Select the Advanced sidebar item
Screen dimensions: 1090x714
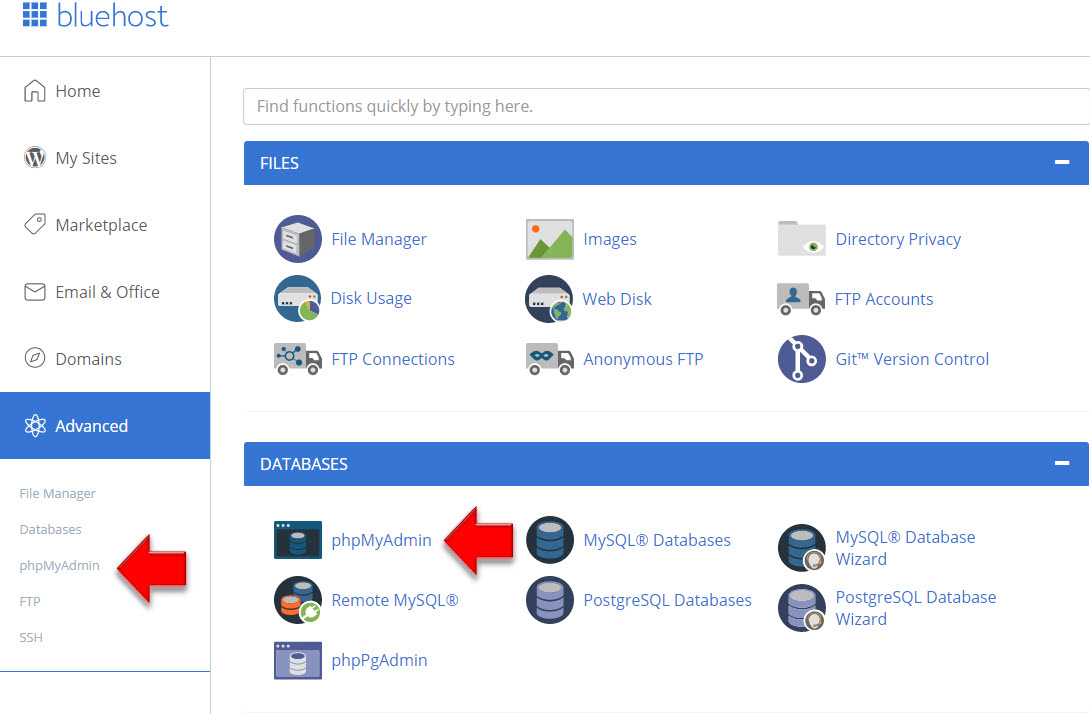coord(105,425)
